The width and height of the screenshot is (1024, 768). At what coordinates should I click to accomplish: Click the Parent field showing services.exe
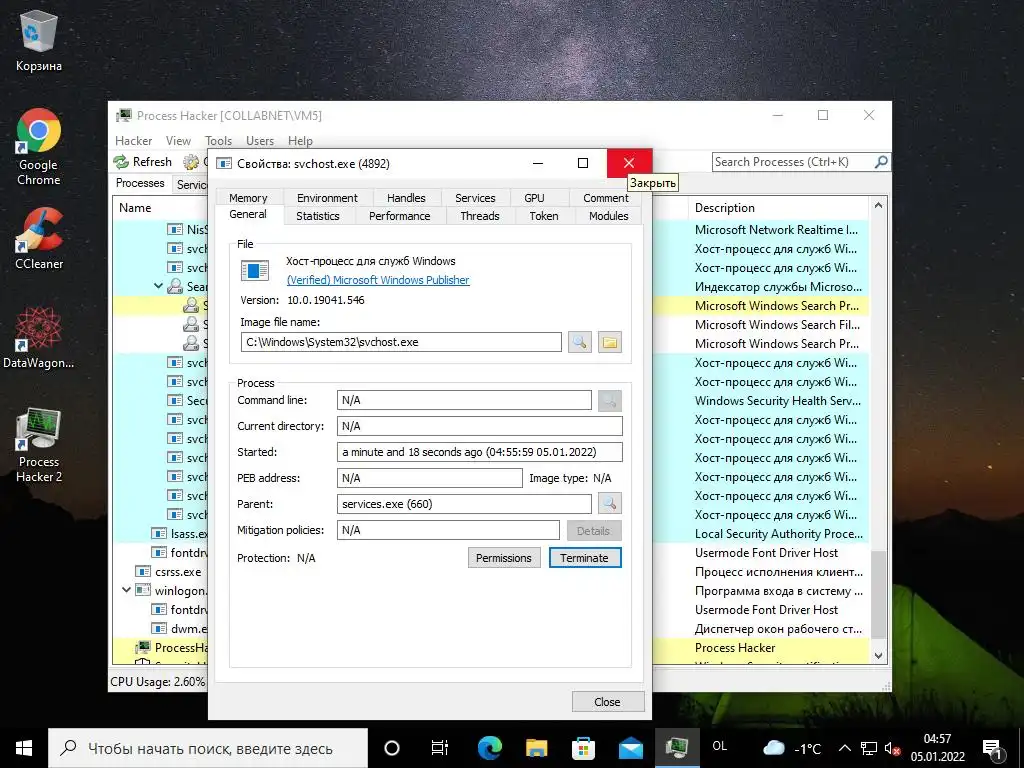[464, 504]
